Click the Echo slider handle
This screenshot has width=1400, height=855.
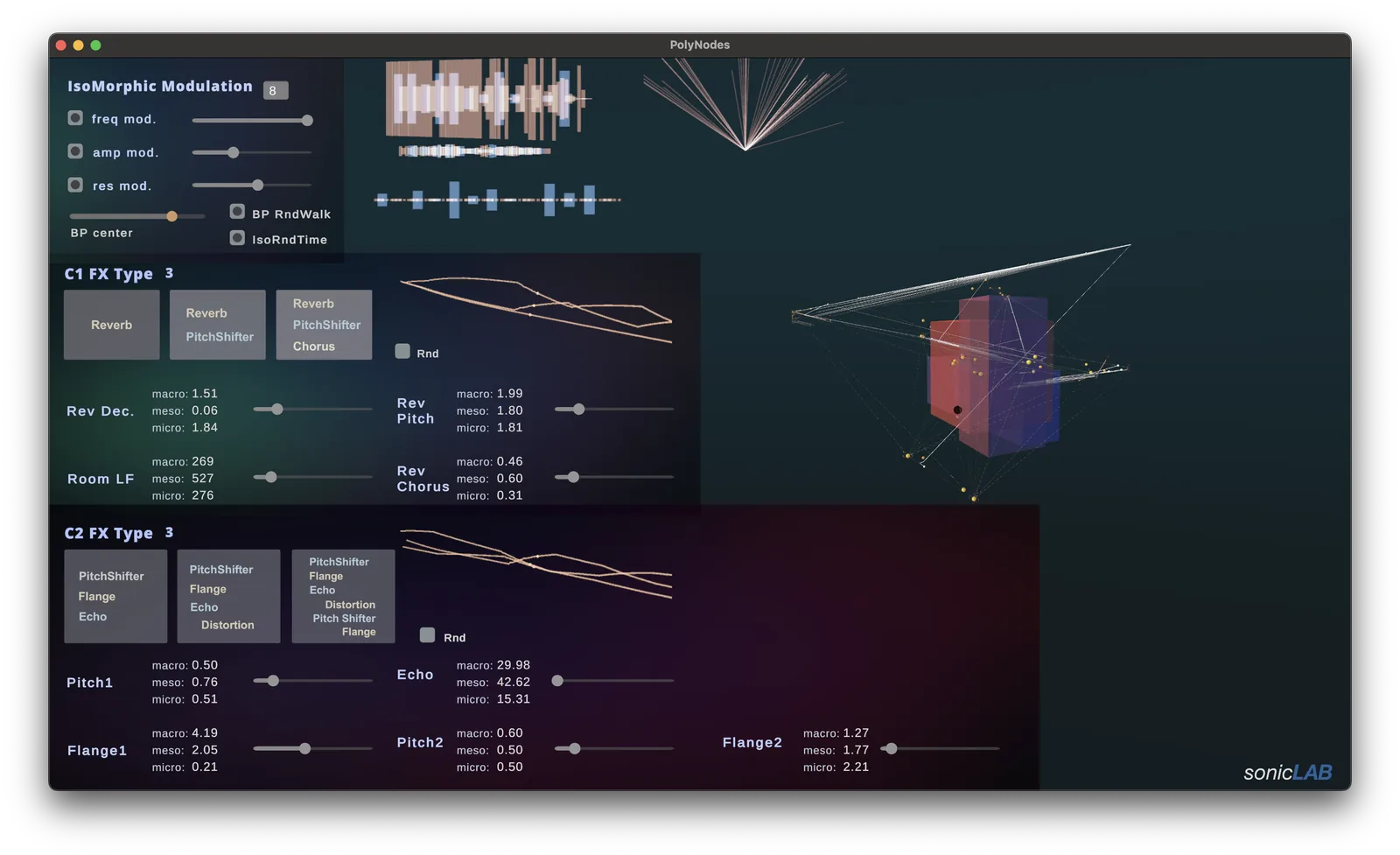coord(557,681)
